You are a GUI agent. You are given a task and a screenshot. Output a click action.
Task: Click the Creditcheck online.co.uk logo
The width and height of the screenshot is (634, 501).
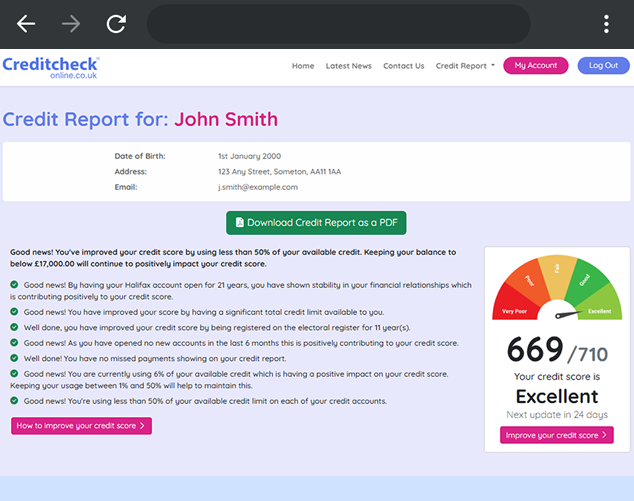pos(51,68)
